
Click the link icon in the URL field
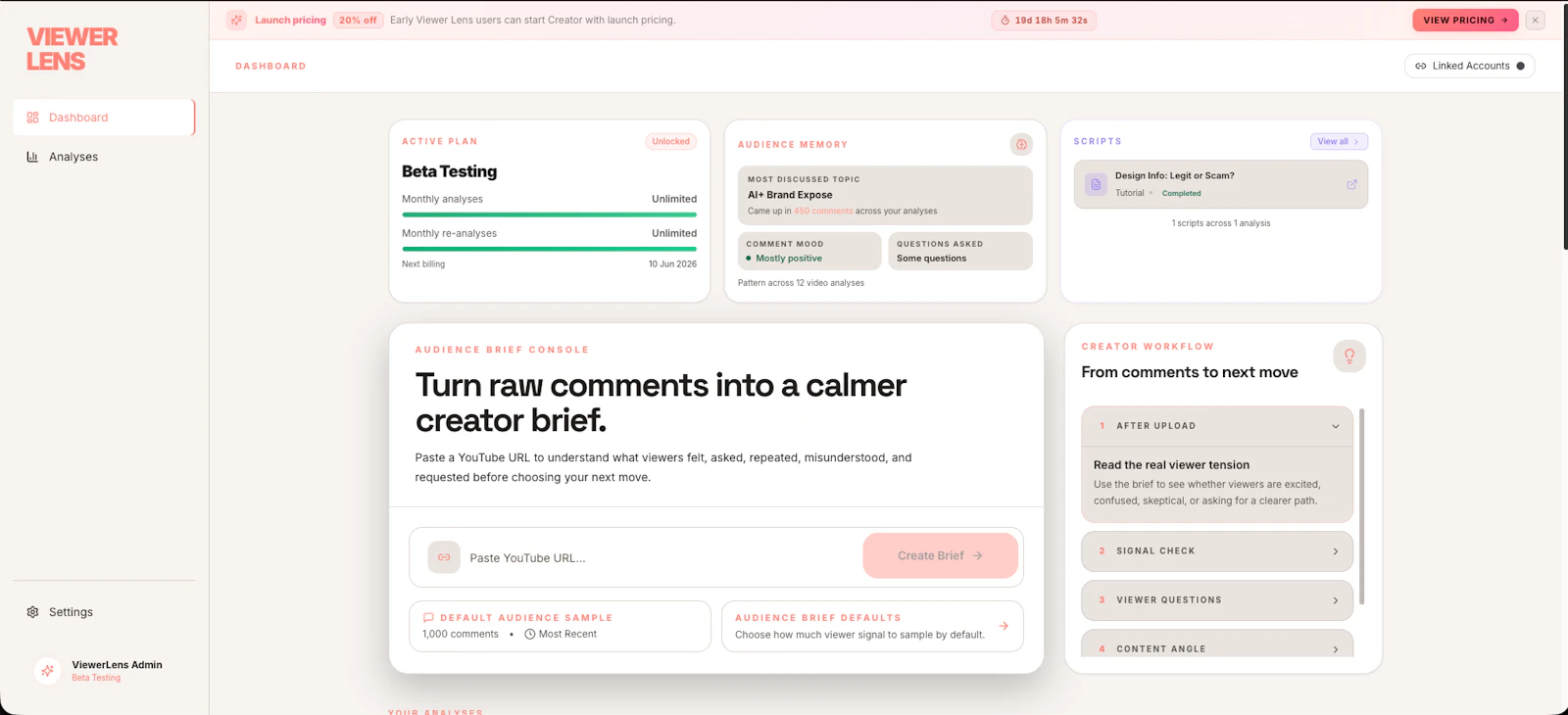(x=444, y=557)
